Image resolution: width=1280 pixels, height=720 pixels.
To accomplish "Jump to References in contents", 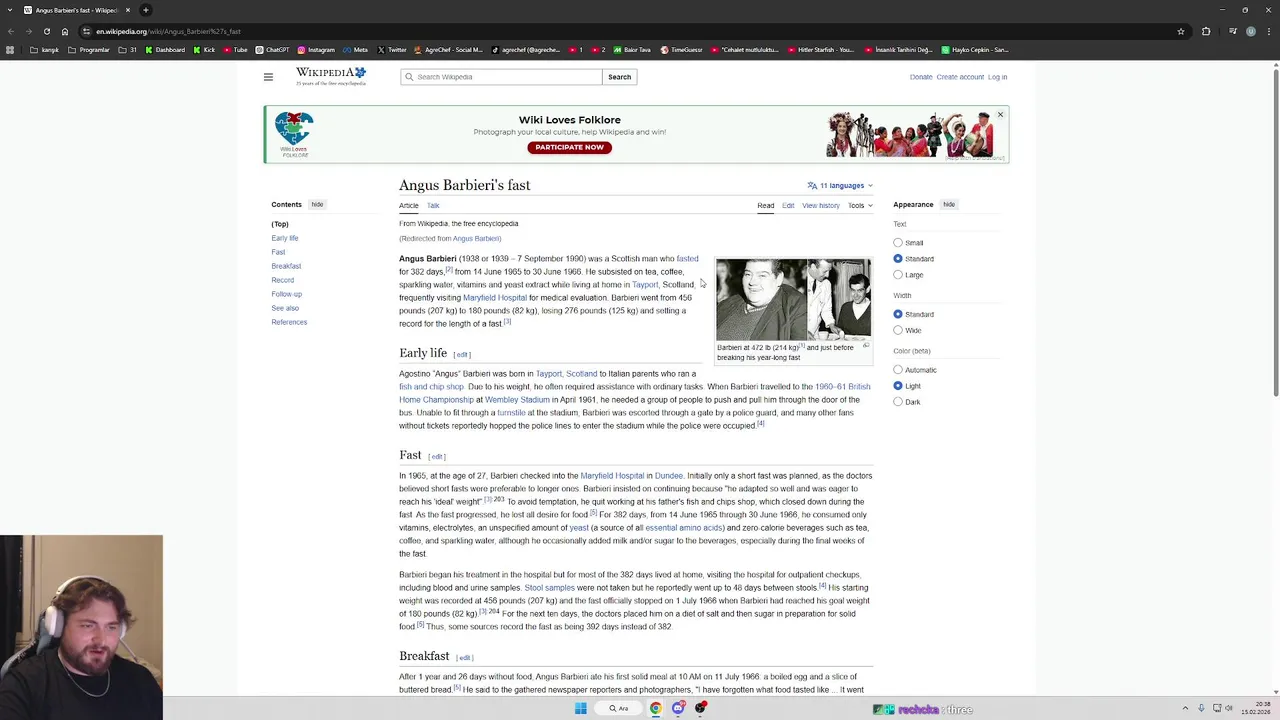I will (289, 322).
